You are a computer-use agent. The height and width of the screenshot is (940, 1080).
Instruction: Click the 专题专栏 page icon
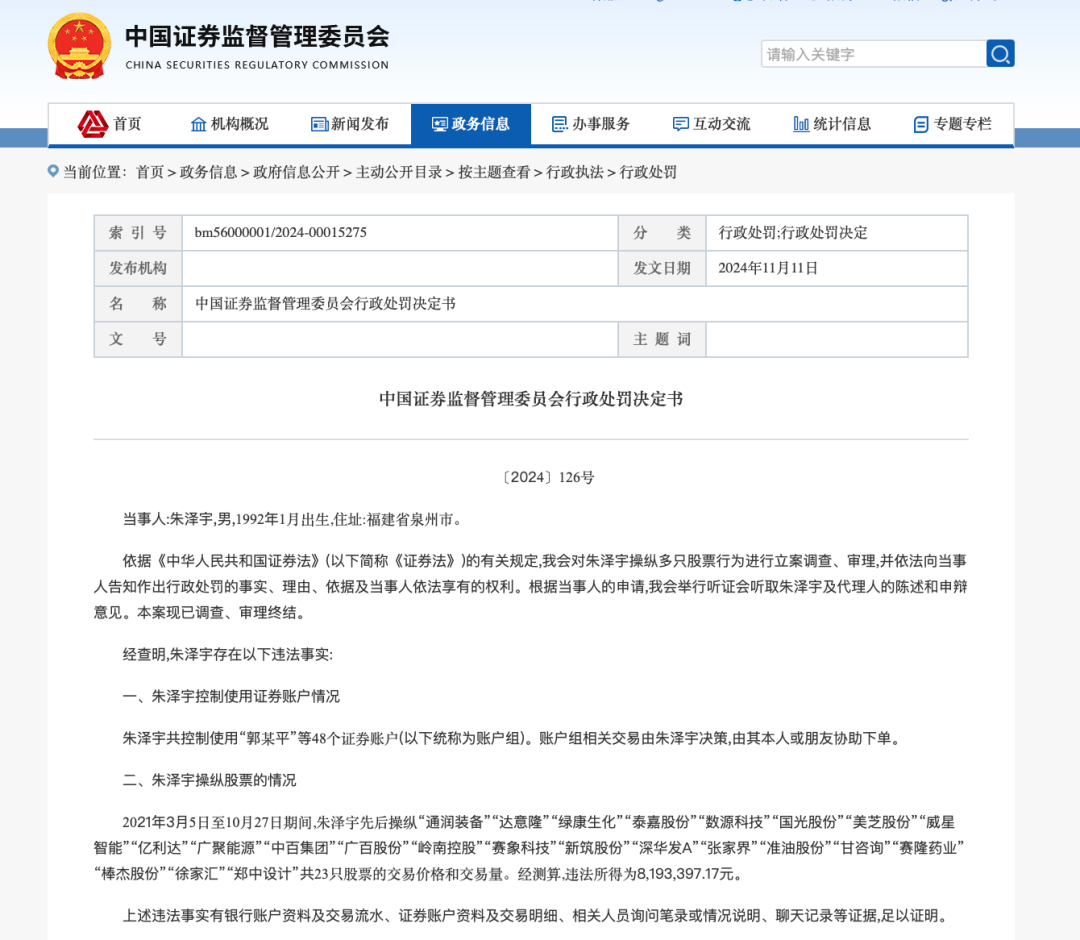pos(921,125)
